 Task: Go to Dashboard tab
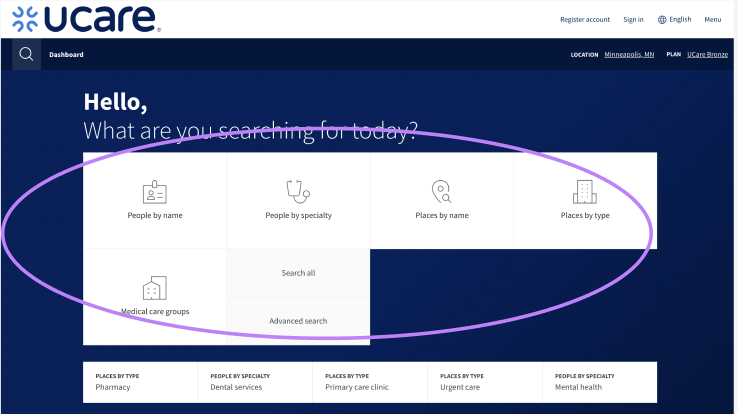66,55
